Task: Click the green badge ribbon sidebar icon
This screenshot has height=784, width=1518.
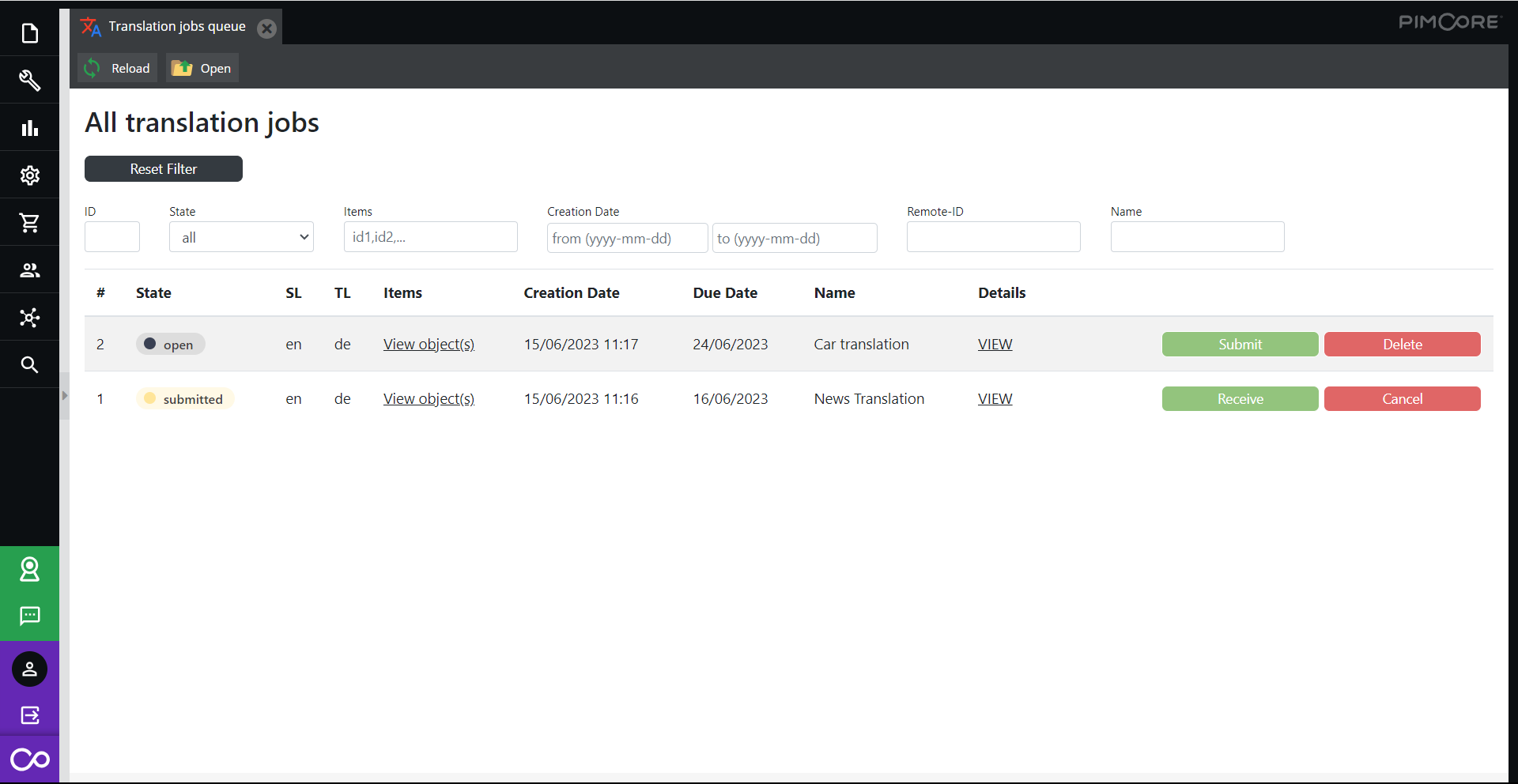Action: click(x=29, y=570)
